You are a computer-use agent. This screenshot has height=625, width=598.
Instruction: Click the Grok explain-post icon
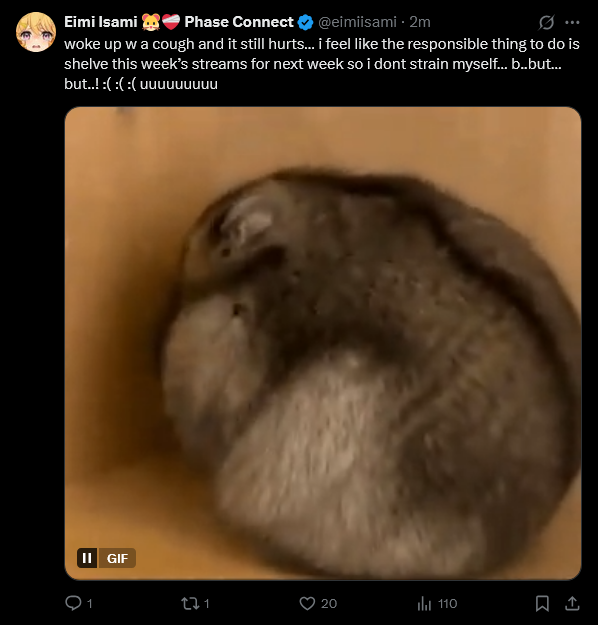[x=546, y=22]
